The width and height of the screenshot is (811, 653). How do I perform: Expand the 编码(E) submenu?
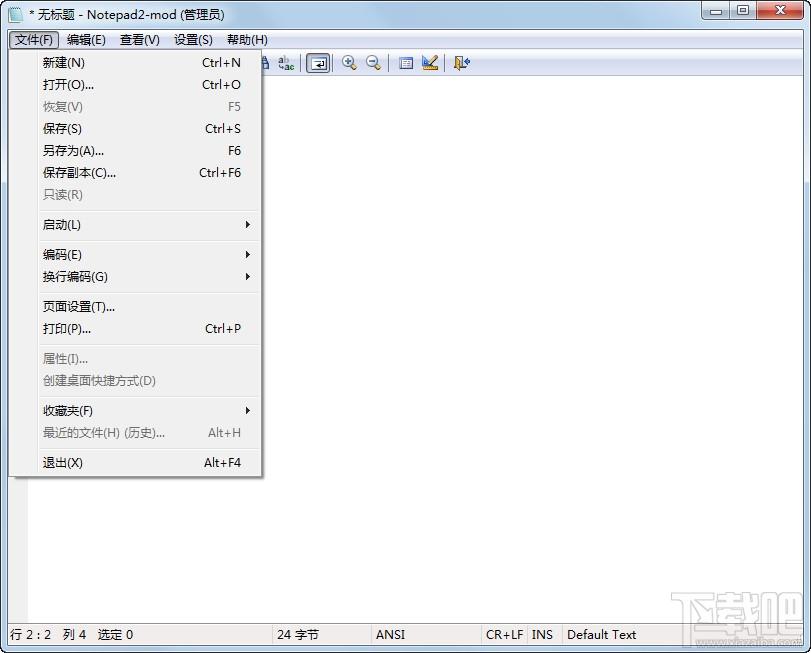[136, 255]
